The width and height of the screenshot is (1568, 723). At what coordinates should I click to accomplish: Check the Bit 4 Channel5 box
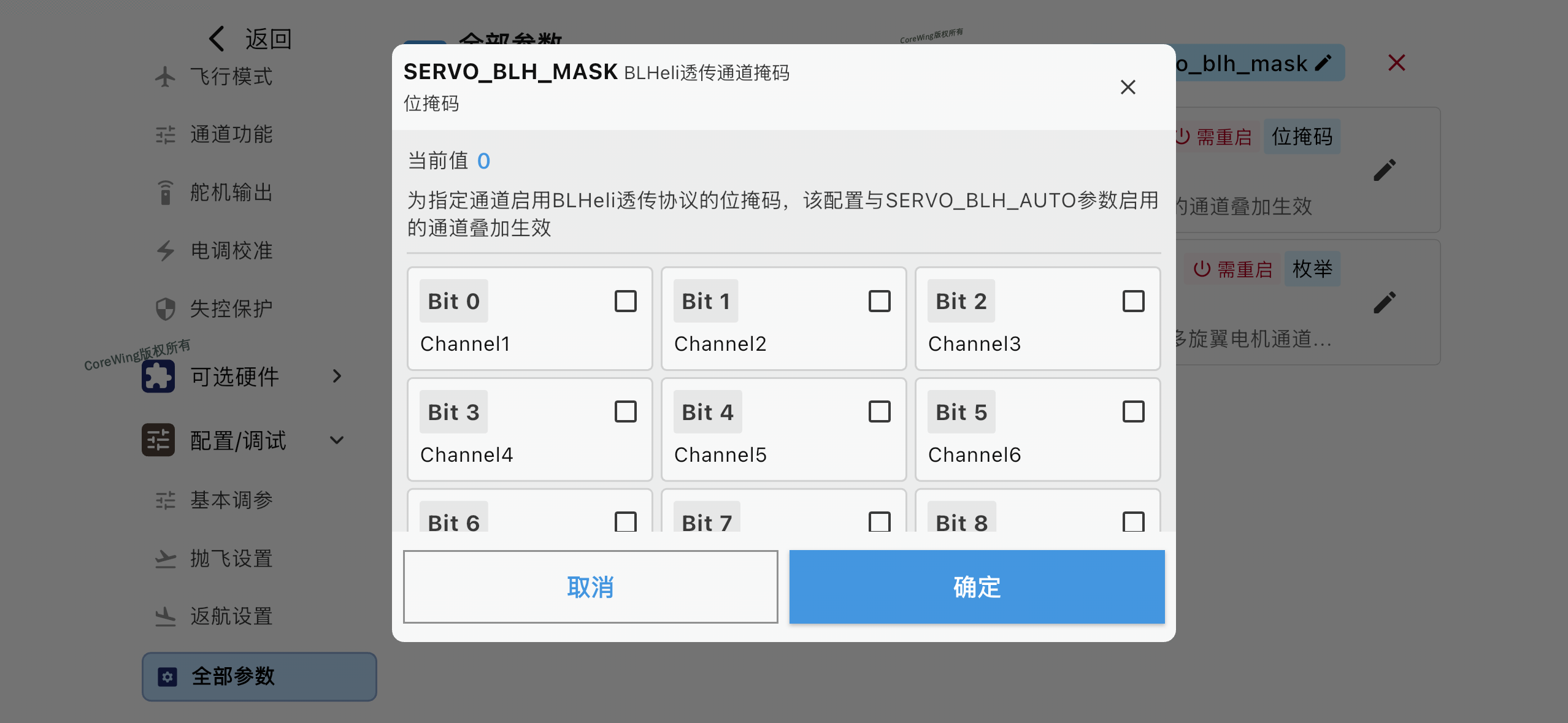[879, 411]
